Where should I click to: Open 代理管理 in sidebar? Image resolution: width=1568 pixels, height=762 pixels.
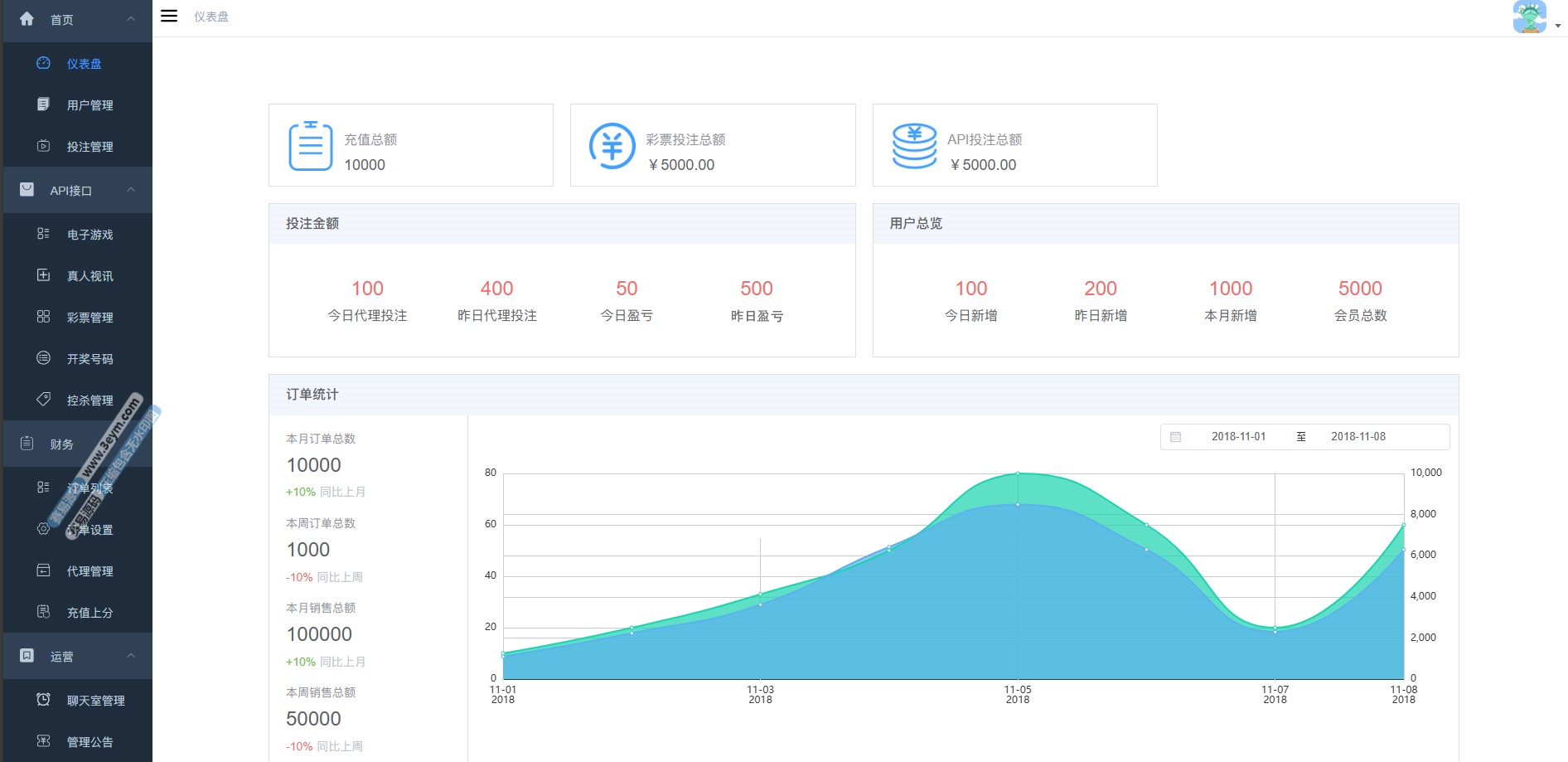[x=90, y=571]
